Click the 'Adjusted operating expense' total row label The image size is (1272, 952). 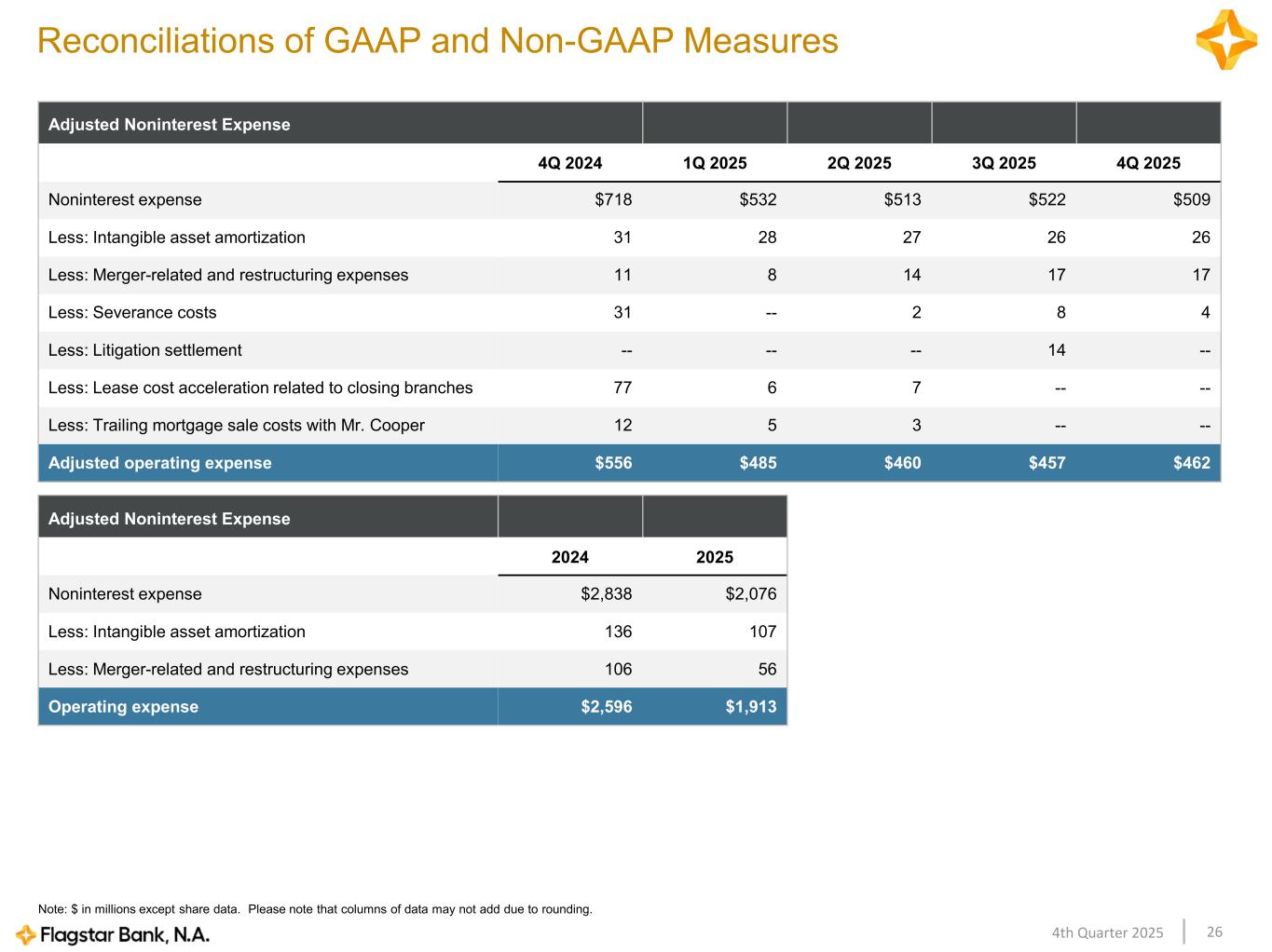[159, 463]
